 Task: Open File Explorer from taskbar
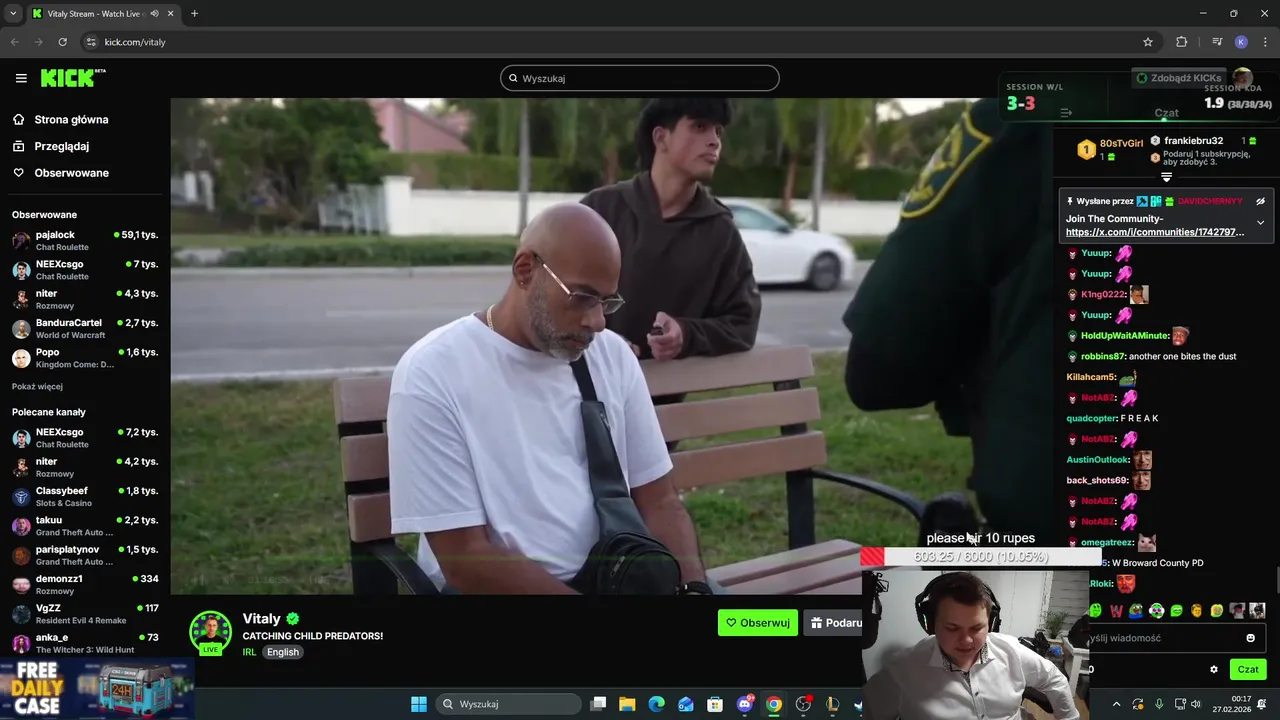coord(627,704)
